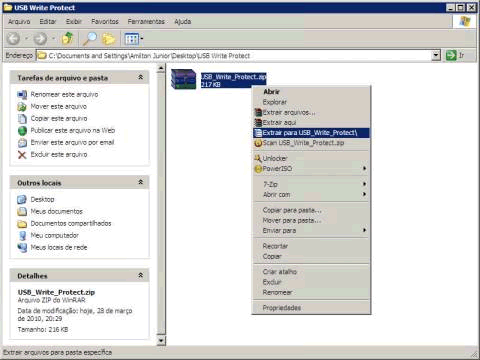480x360 pixels.
Task: Click the Meus locais de rede icon
Action: point(22,247)
